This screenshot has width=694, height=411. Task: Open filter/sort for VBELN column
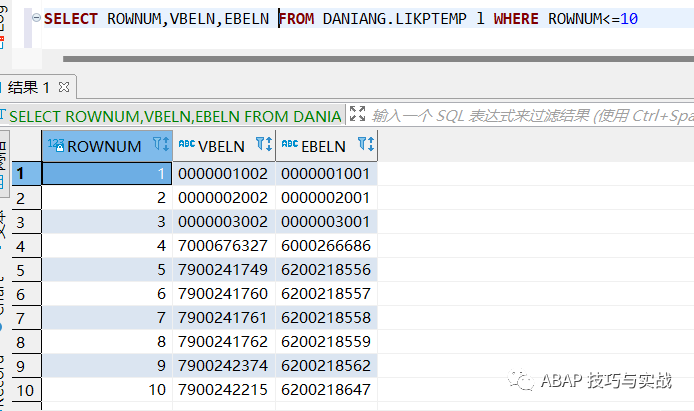click(x=264, y=144)
